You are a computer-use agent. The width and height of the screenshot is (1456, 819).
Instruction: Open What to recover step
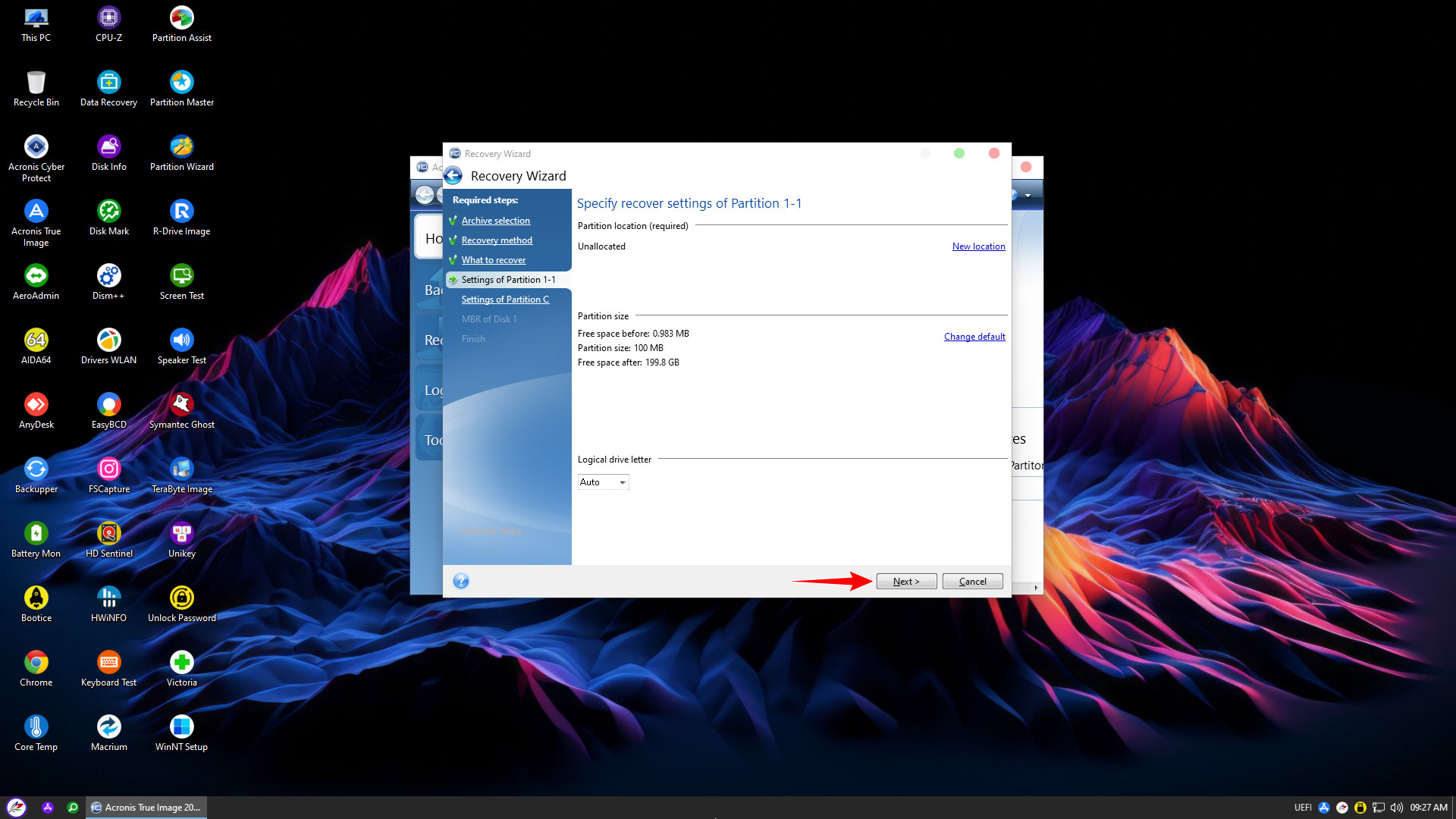(x=493, y=260)
